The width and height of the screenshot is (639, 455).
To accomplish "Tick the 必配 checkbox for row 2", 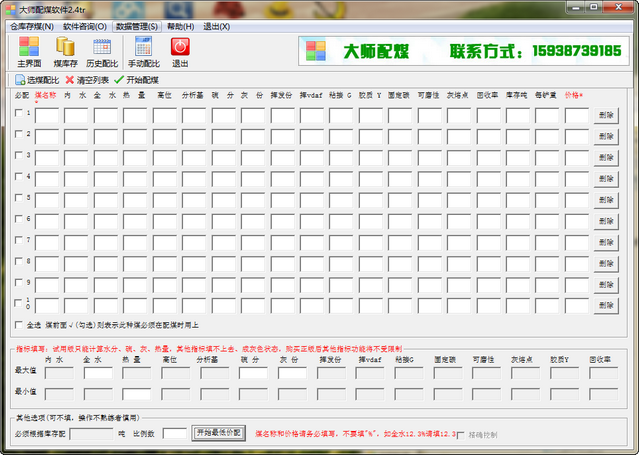I will click(x=19, y=134).
